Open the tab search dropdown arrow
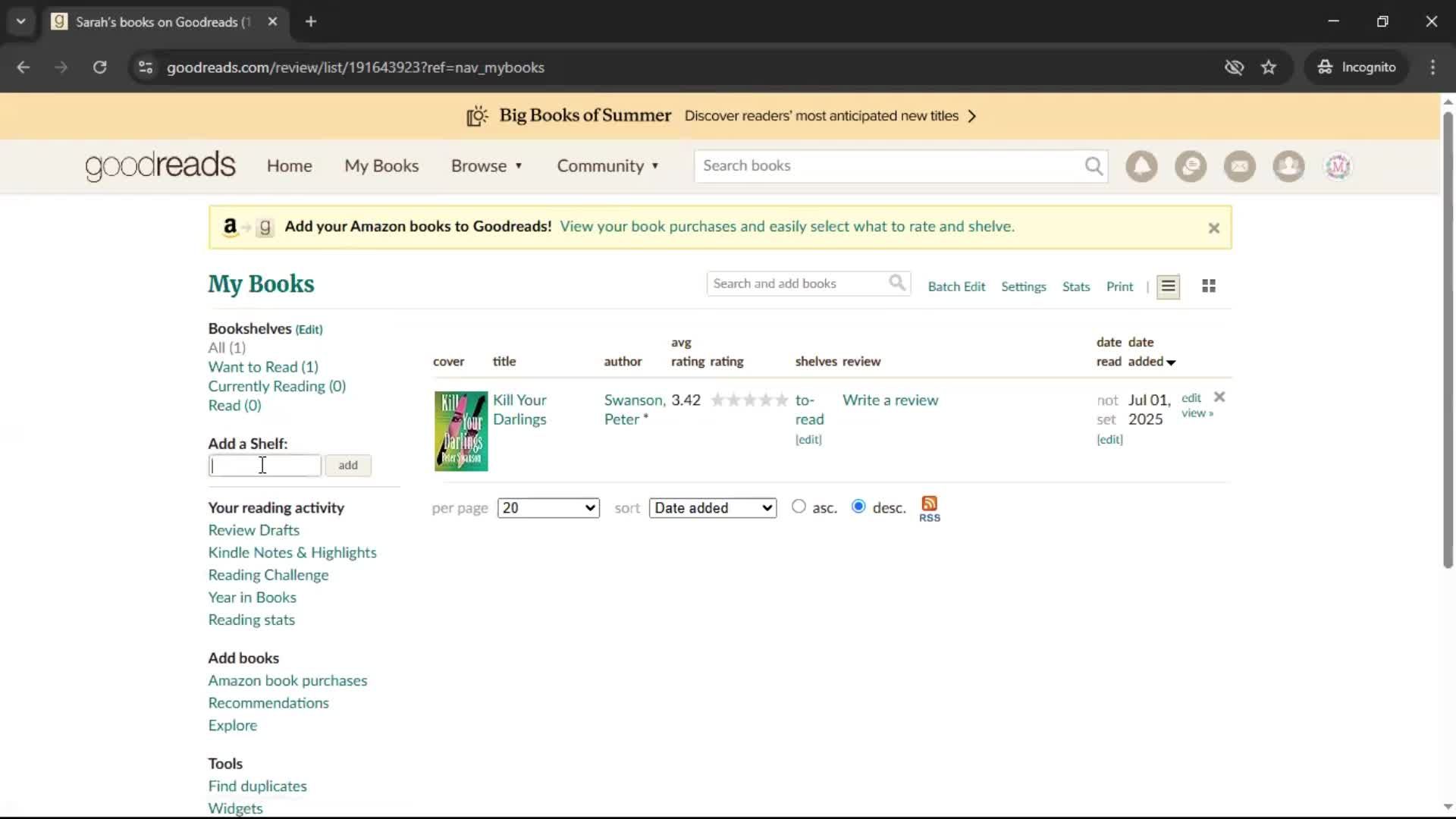The height and width of the screenshot is (819, 1456). pos(21,21)
